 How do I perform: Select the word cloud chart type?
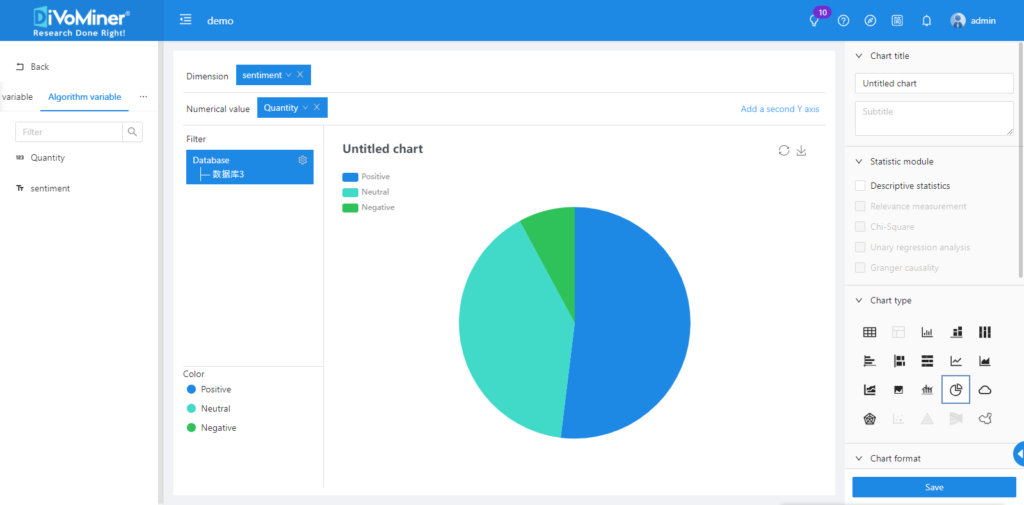985,390
